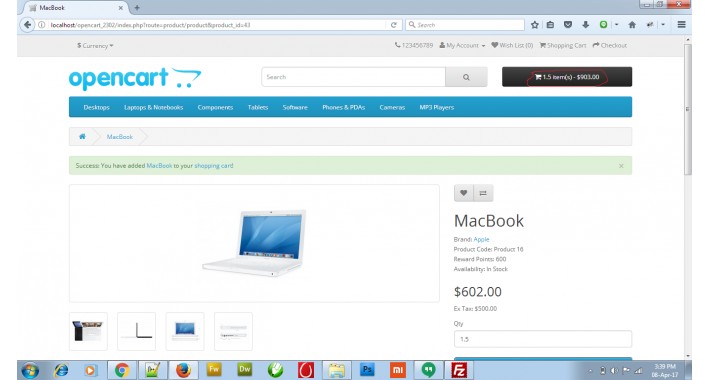This screenshot has height=380, width=710.
Task: Show site information icon in address bar
Action: (x=42, y=25)
